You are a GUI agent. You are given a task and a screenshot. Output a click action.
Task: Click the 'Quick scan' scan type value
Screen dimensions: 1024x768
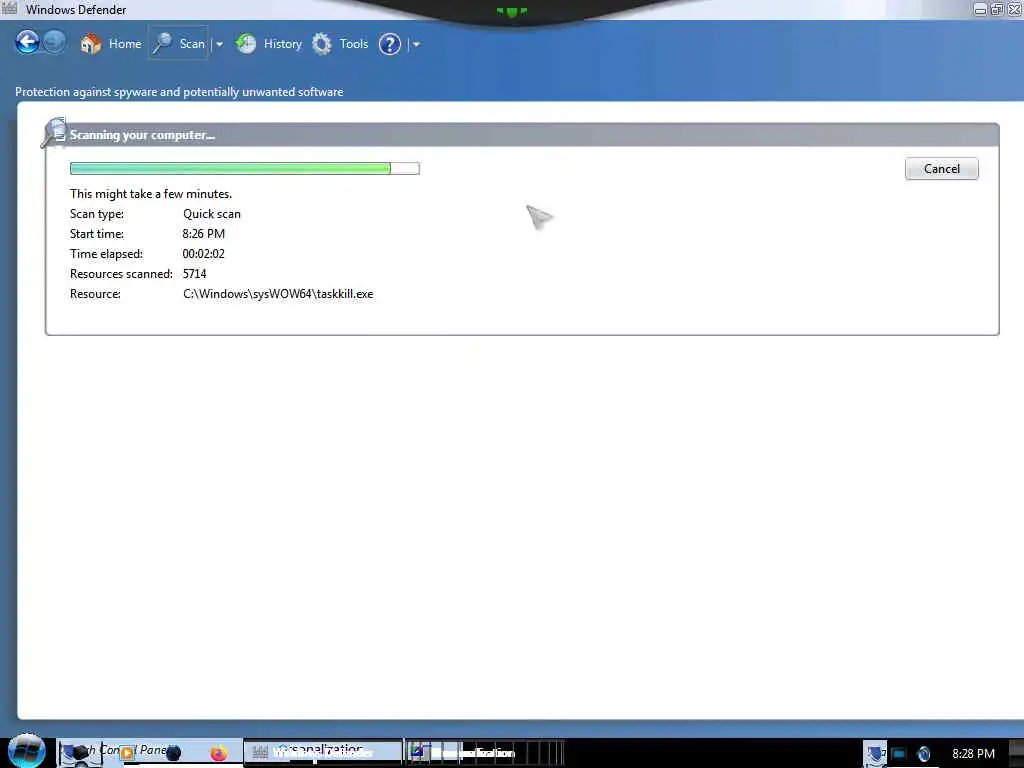coord(212,214)
